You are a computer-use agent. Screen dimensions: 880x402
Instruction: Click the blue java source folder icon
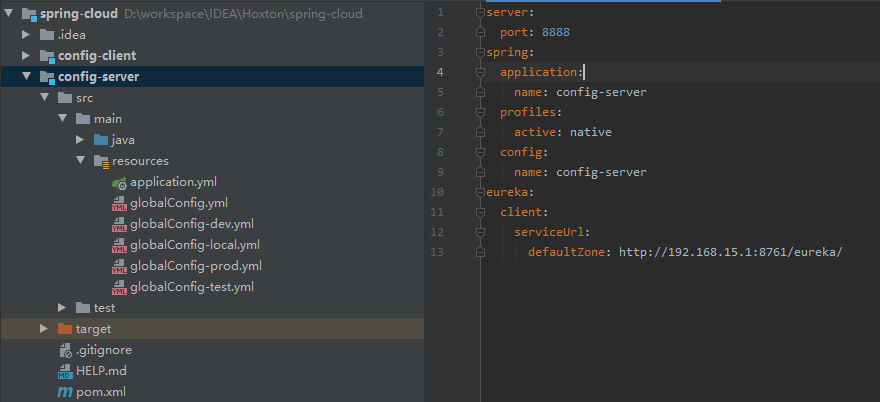101,140
